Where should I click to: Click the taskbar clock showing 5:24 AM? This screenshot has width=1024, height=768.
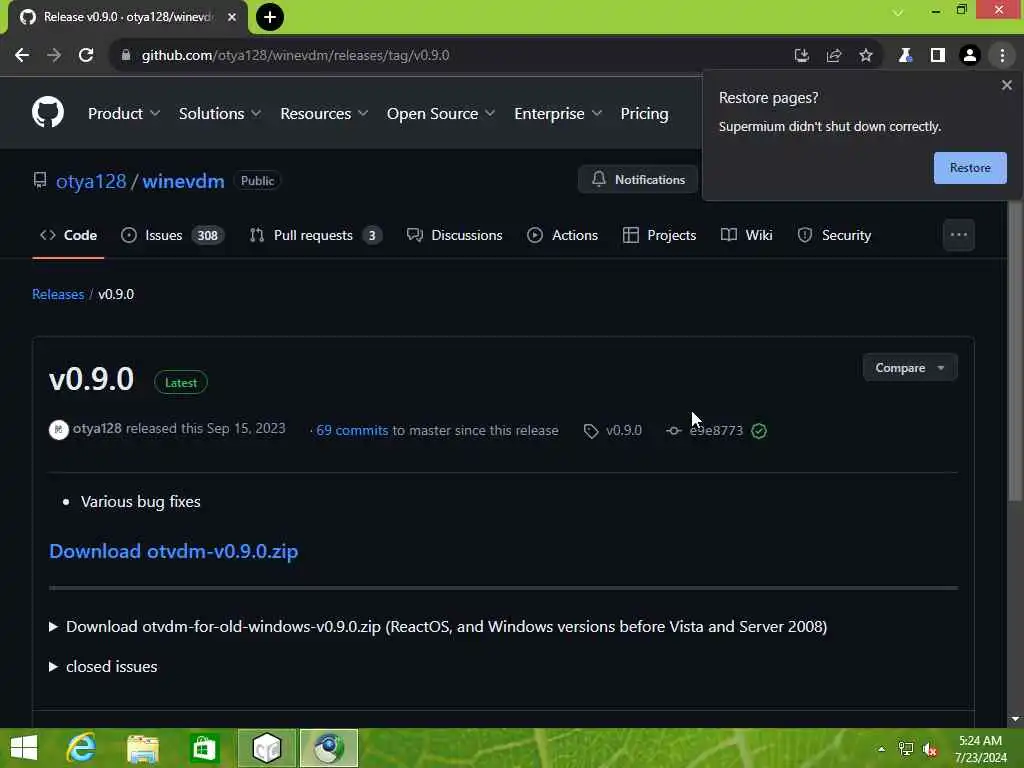[x=980, y=748]
